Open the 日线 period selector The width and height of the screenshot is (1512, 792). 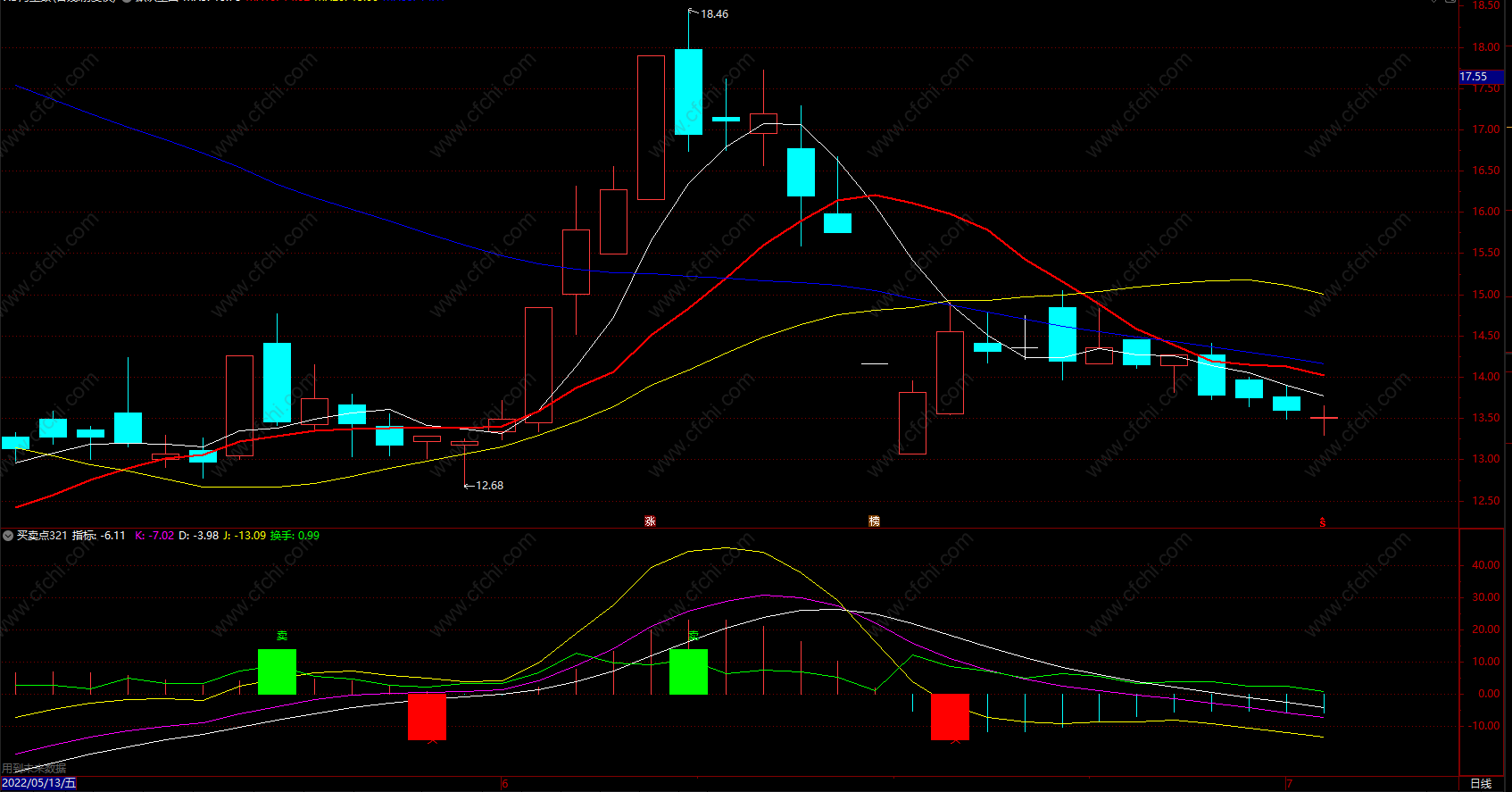pyautogui.click(x=1481, y=783)
